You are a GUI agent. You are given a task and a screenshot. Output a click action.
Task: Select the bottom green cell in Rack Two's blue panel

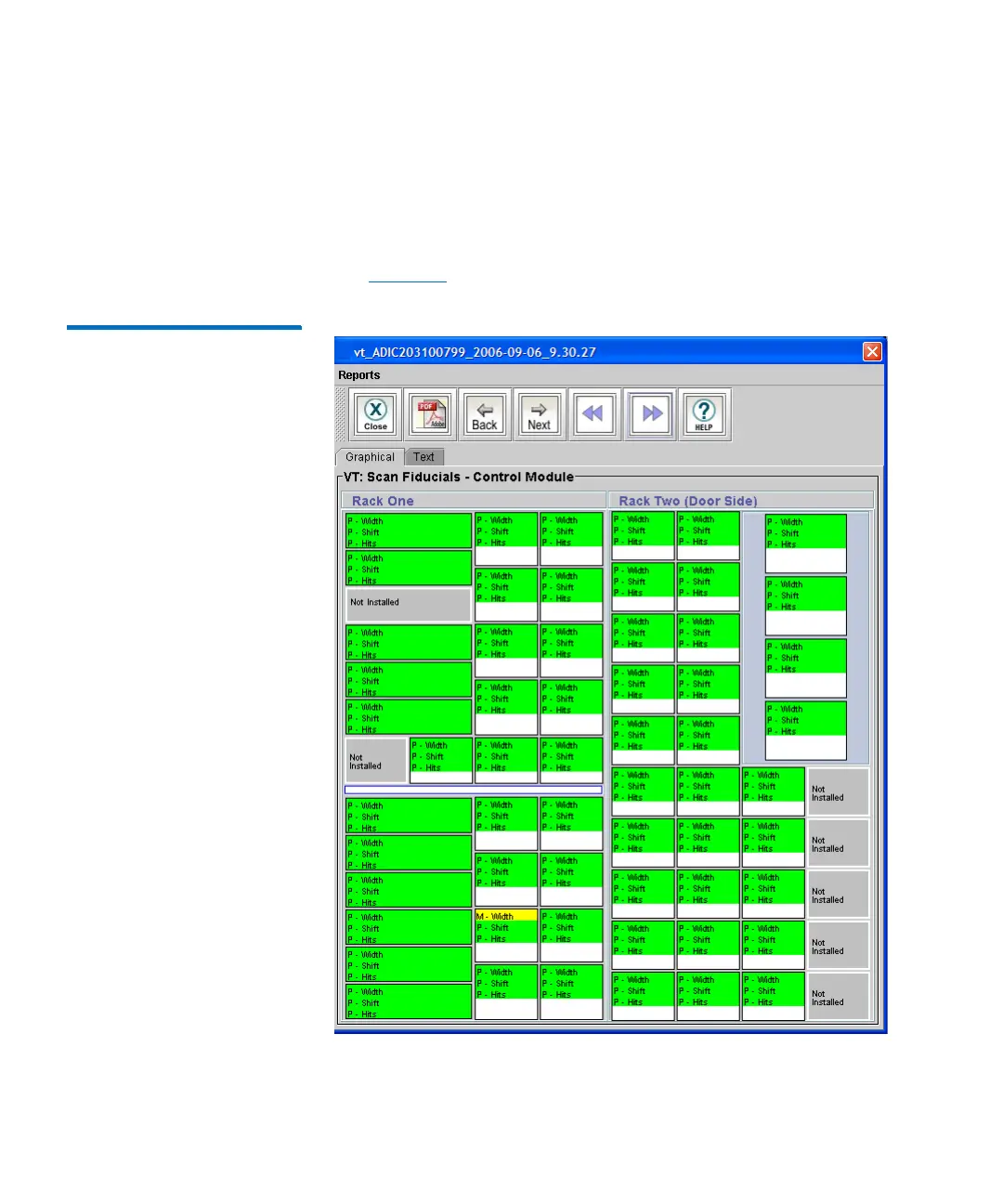point(806,730)
